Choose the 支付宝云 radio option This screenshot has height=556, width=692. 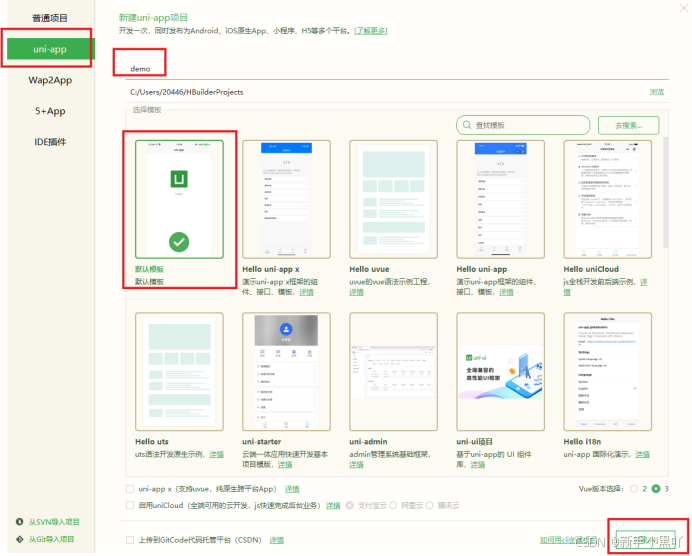pyautogui.click(x=350, y=505)
